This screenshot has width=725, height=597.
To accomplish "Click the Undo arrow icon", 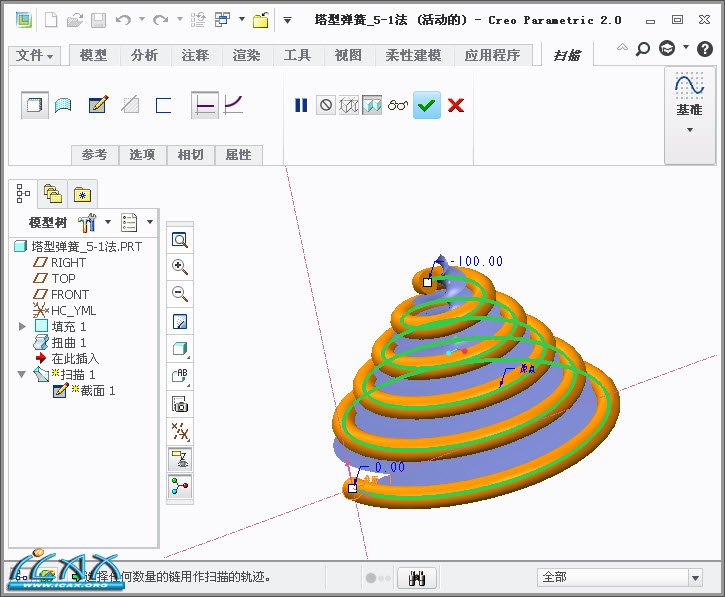I will (123, 20).
